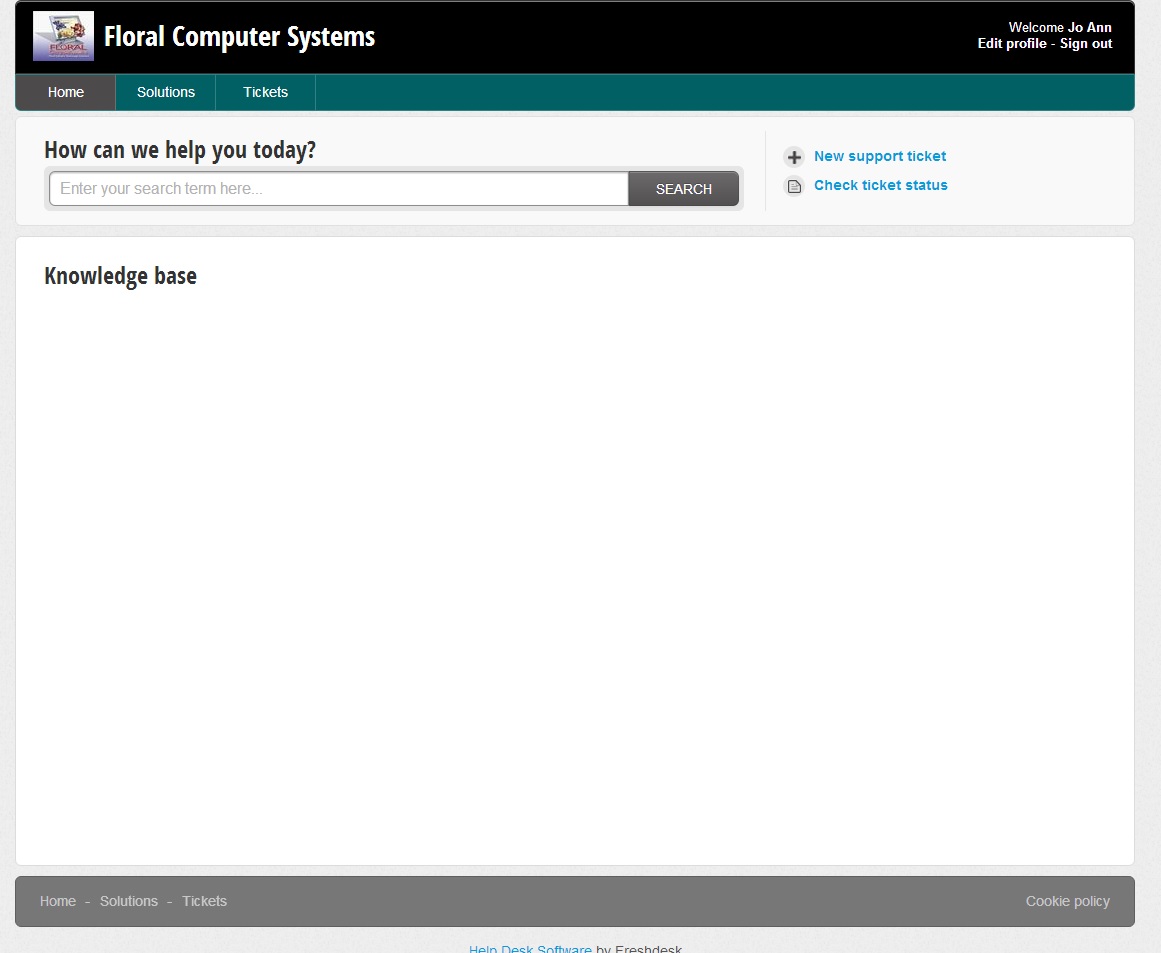Image resolution: width=1161 pixels, height=953 pixels.
Task: Click the Welcome Jo Ann text
Action: point(1060,27)
